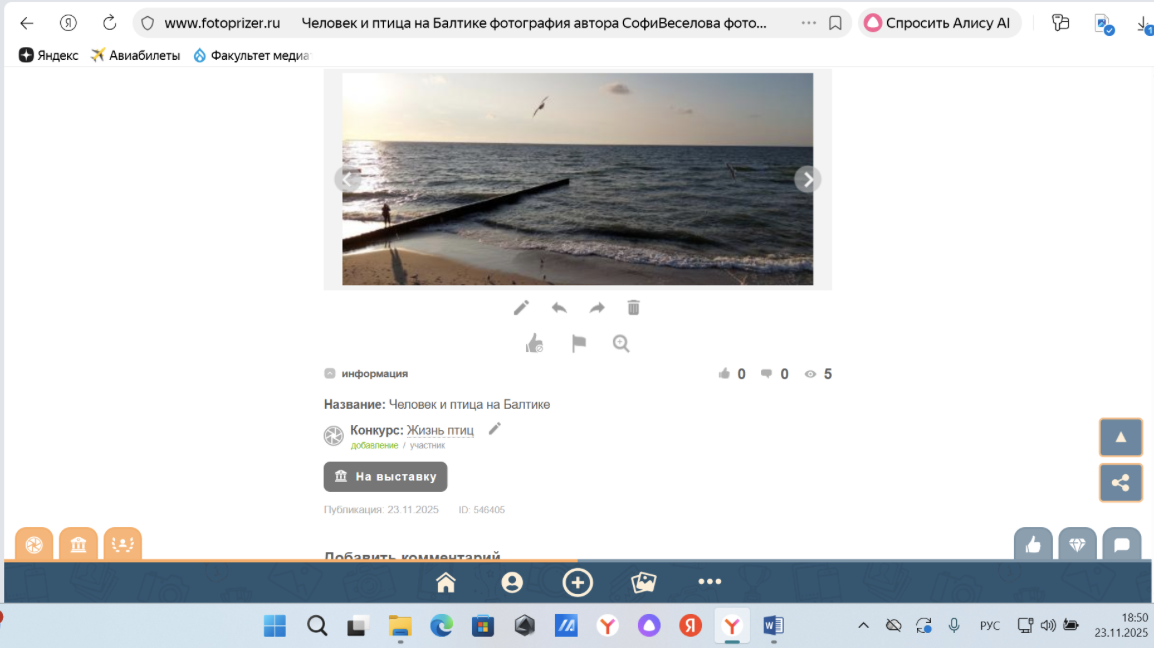
Task: Show next photo with right chevron arrow
Action: pos(807,179)
